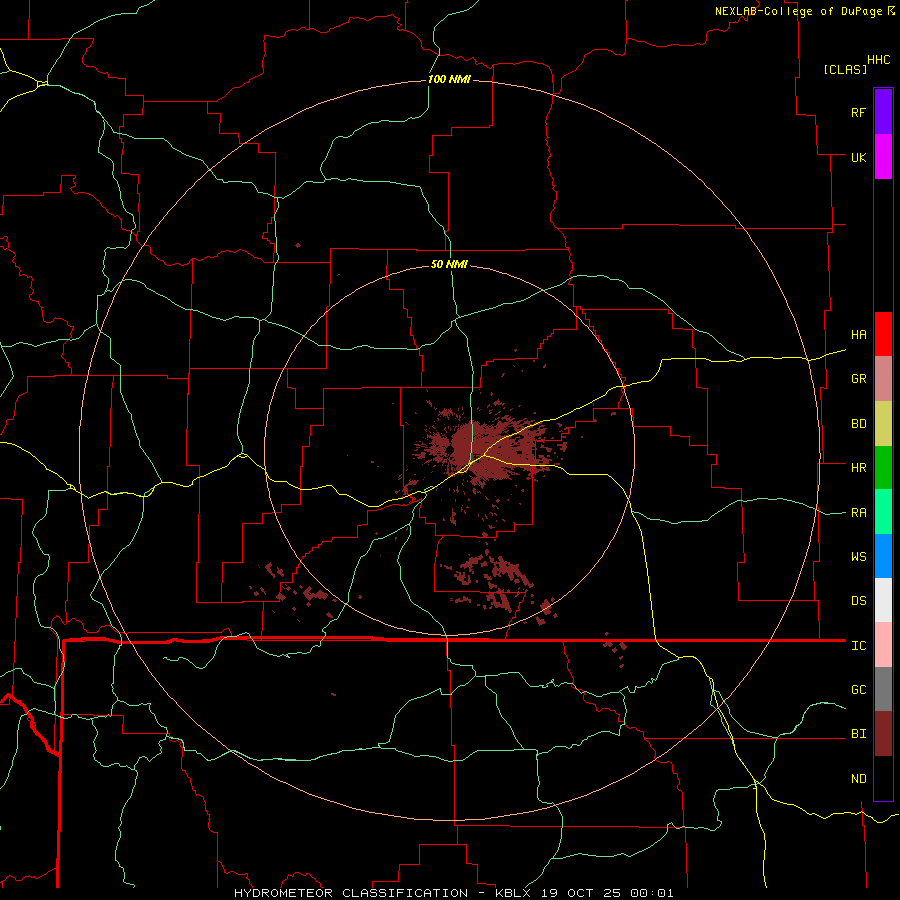Select the BI brown legend swatch

[x=883, y=734]
